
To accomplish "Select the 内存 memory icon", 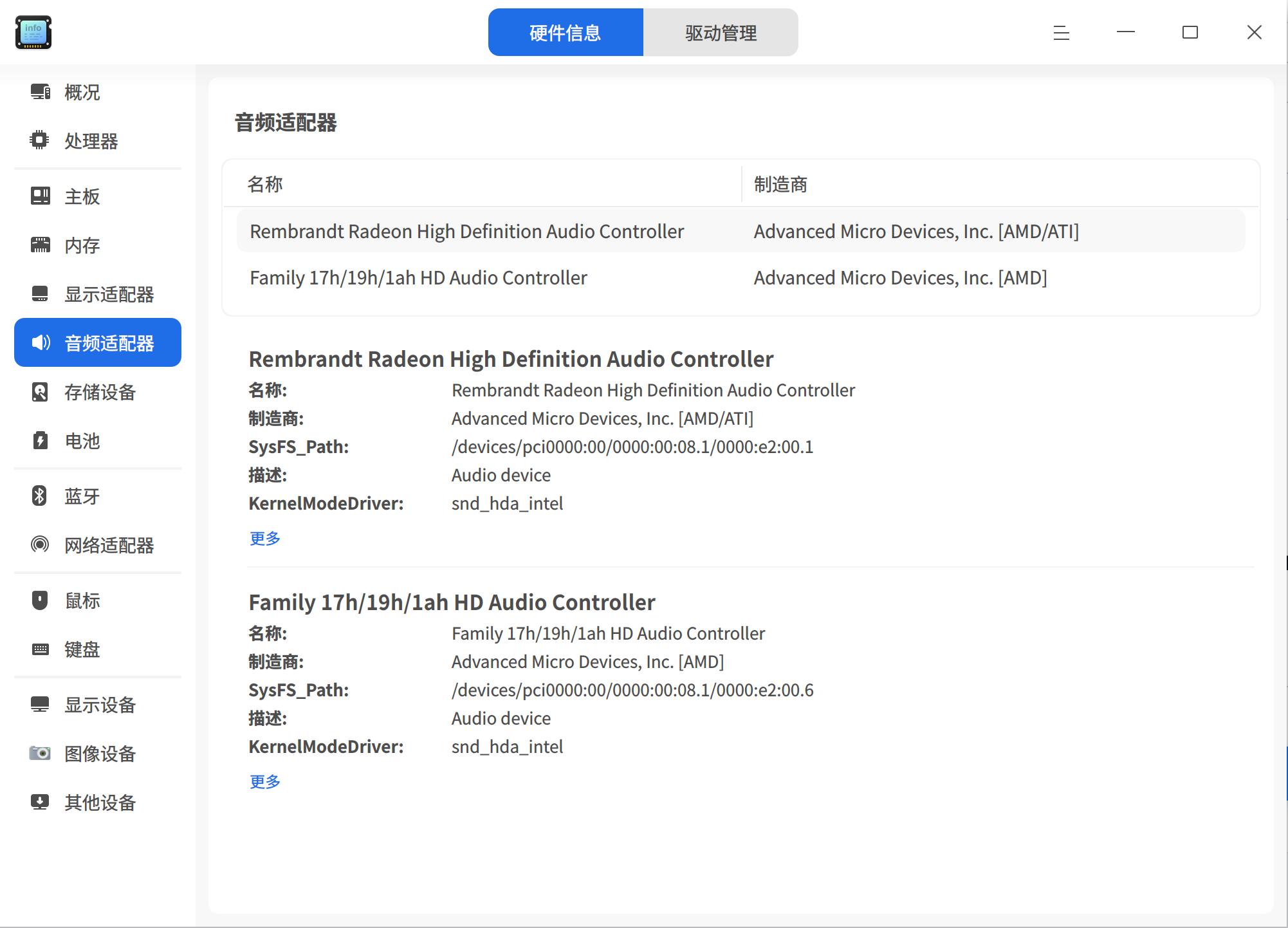I will point(41,245).
